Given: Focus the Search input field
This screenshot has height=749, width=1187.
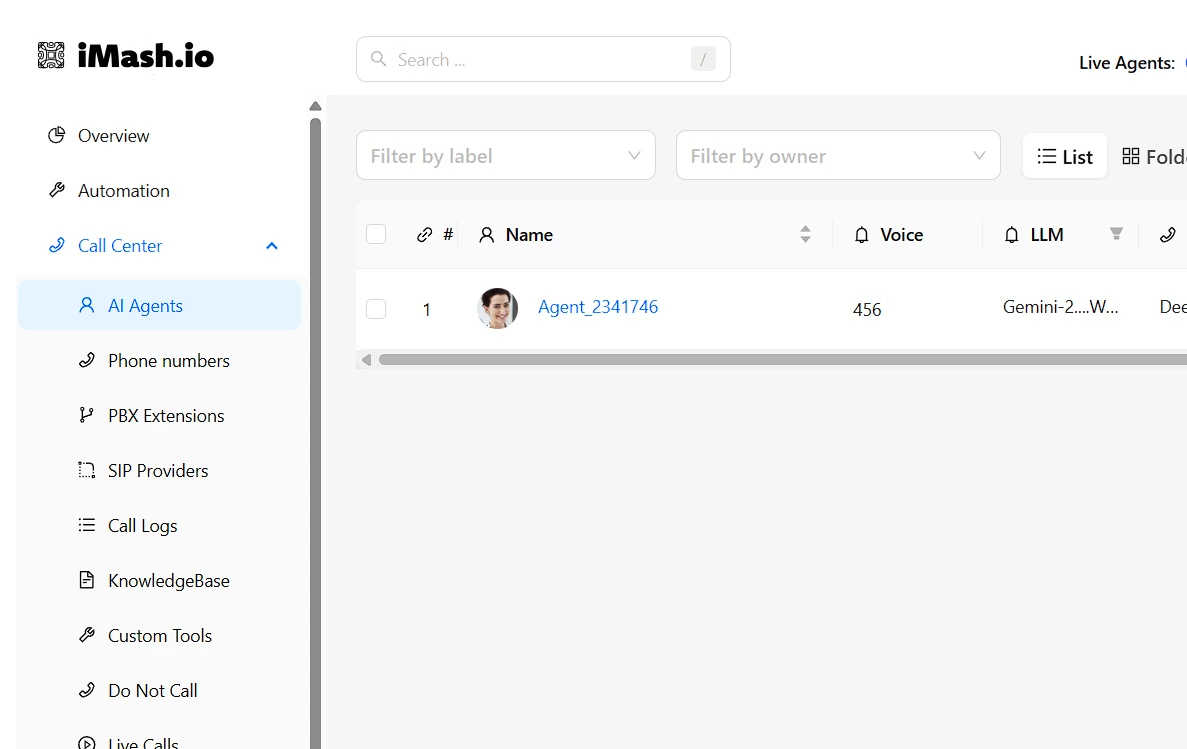Looking at the screenshot, I should click(540, 60).
